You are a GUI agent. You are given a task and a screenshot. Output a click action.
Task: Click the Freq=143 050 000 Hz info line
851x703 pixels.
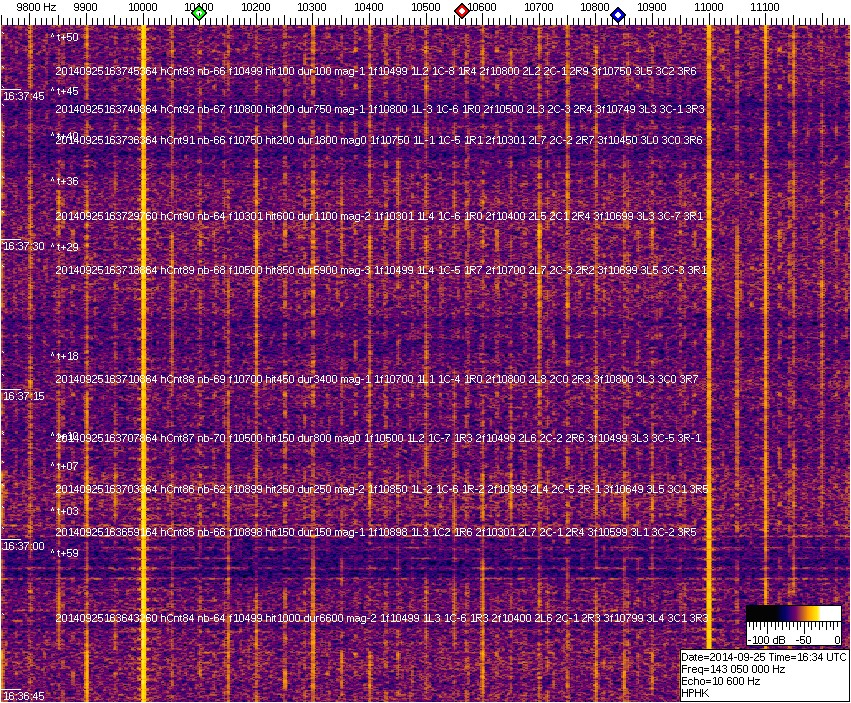pos(734,669)
